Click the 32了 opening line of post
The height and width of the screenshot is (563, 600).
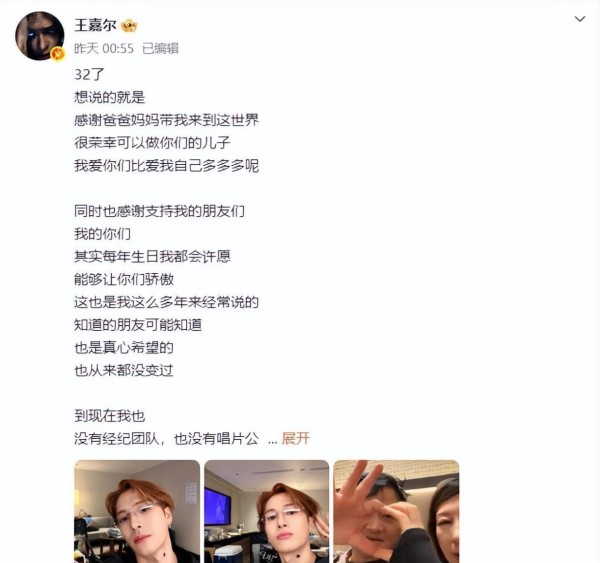click(x=89, y=74)
